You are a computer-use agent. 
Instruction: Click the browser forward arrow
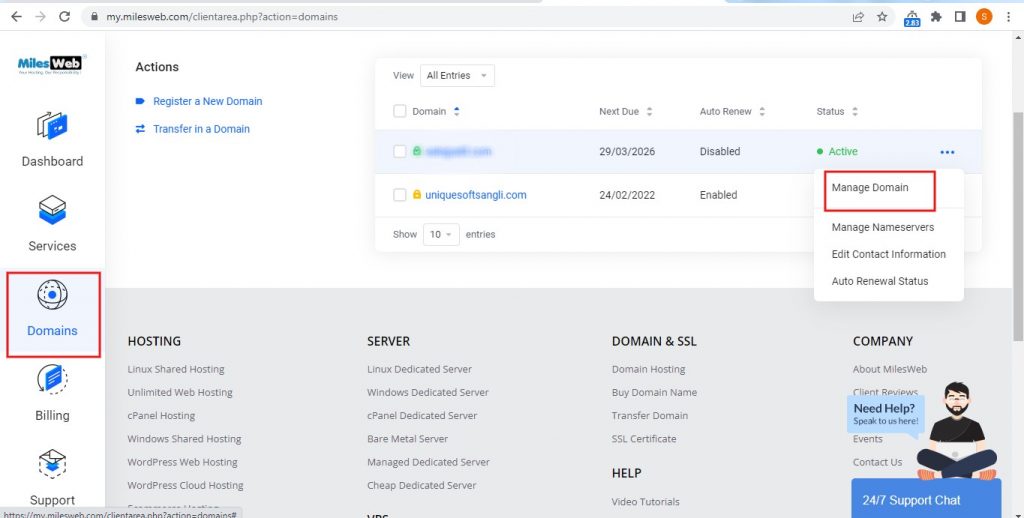(x=40, y=17)
